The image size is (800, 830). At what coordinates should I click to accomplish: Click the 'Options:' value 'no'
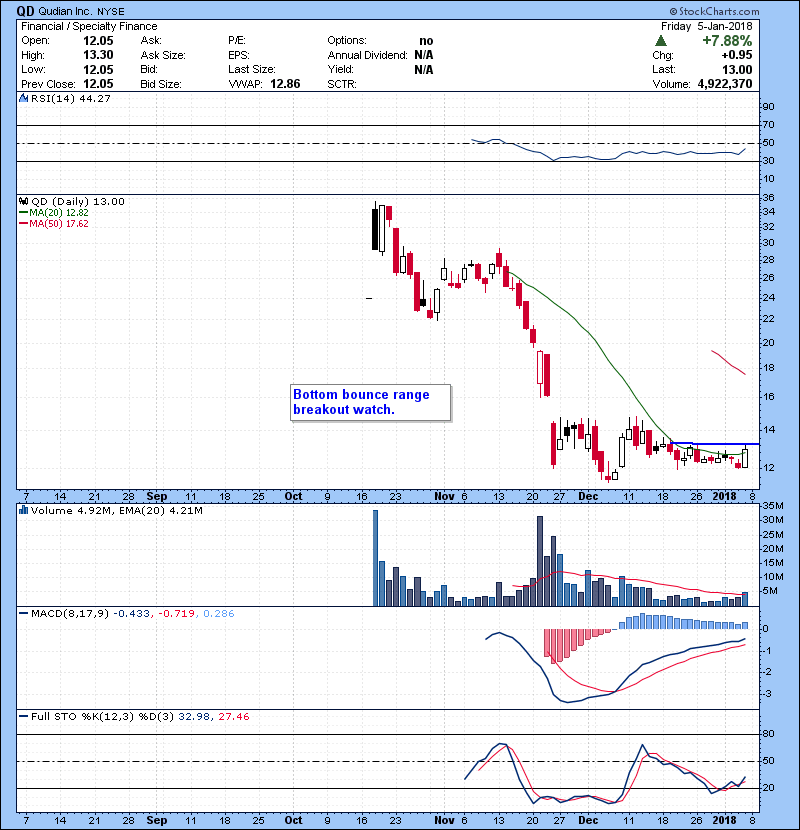(x=426, y=41)
